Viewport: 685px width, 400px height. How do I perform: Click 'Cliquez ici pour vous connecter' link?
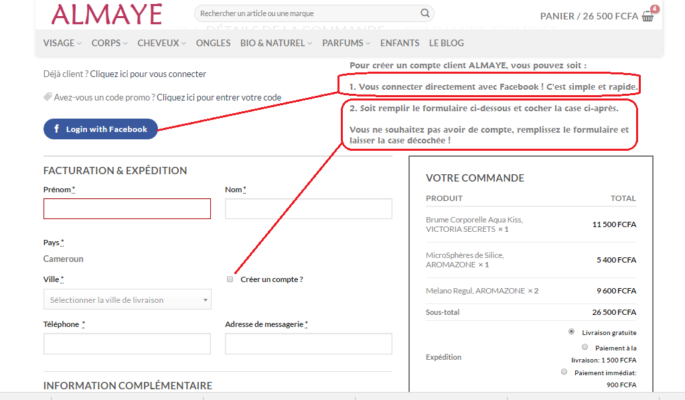pyautogui.click(x=148, y=74)
